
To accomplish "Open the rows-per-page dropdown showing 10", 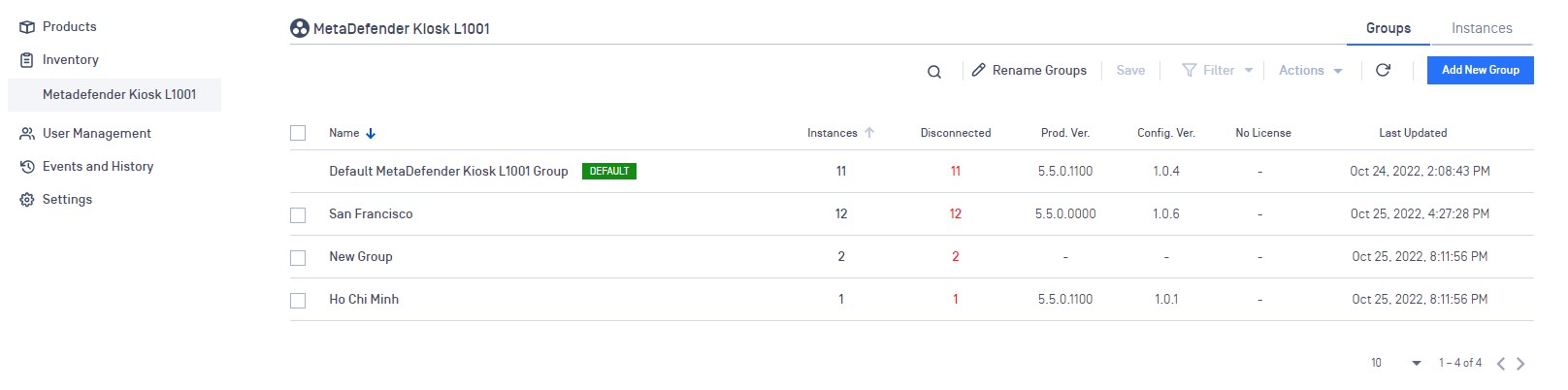I will pyautogui.click(x=1396, y=363).
